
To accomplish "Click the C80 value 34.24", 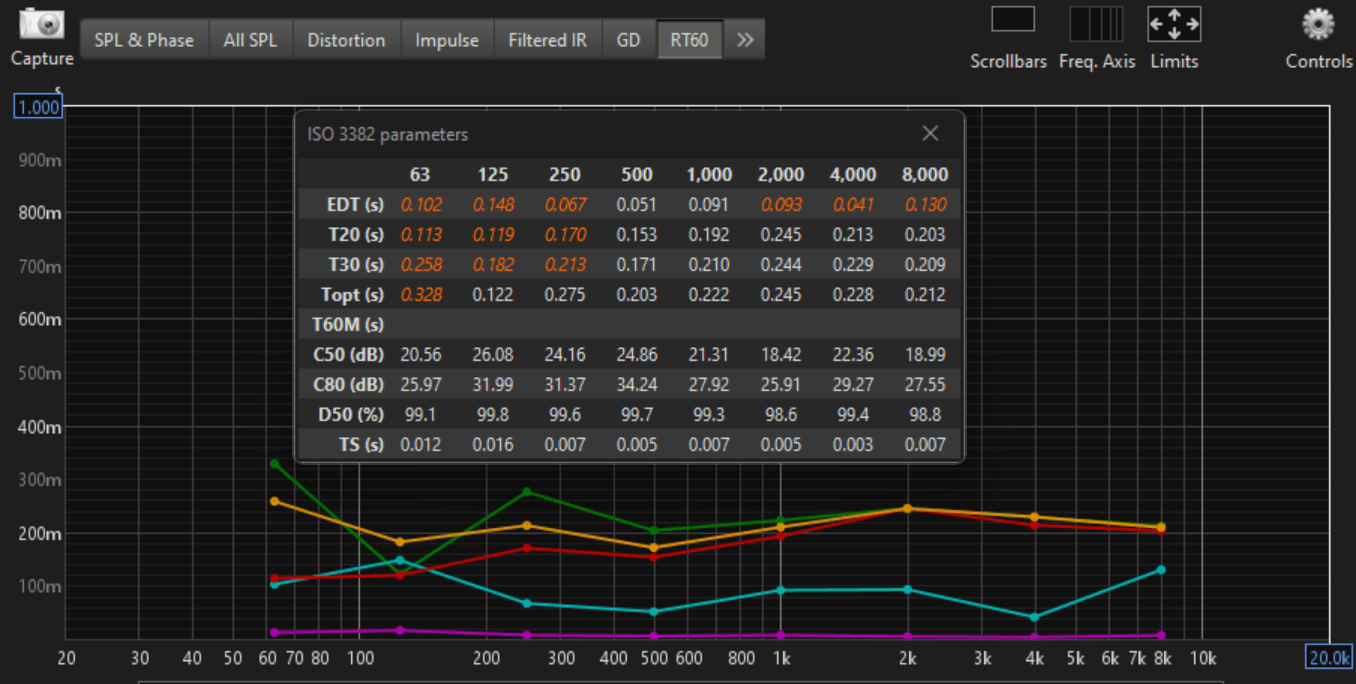I will (x=637, y=384).
